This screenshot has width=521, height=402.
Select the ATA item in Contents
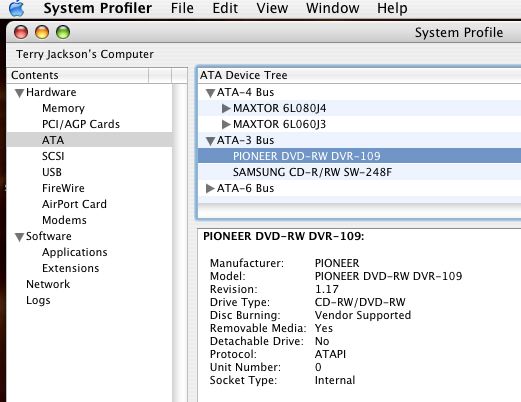point(89,140)
